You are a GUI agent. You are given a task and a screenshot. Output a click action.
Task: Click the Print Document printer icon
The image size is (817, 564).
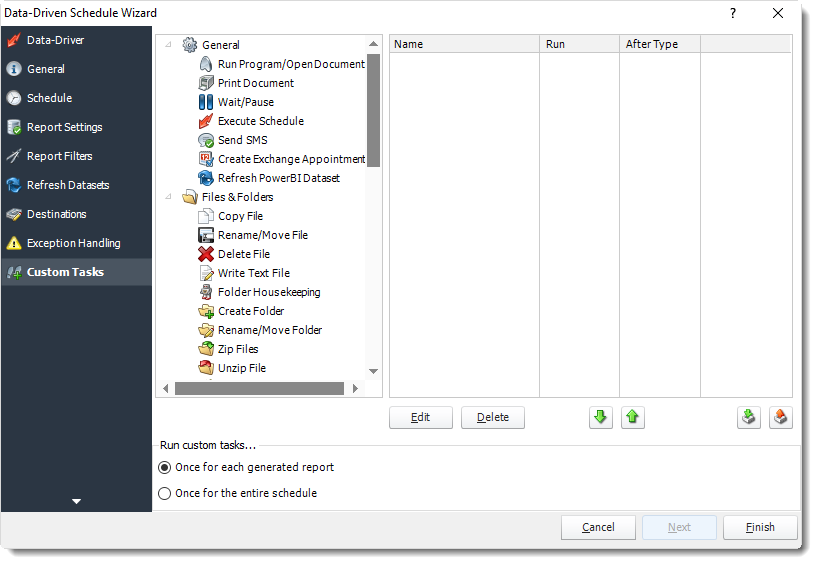click(206, 83)
